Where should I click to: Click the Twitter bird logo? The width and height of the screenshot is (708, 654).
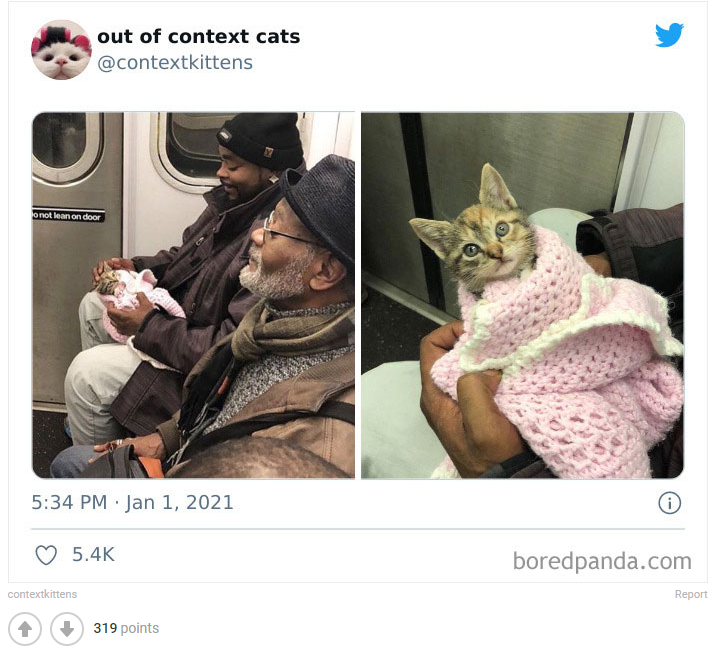[669, 34]
